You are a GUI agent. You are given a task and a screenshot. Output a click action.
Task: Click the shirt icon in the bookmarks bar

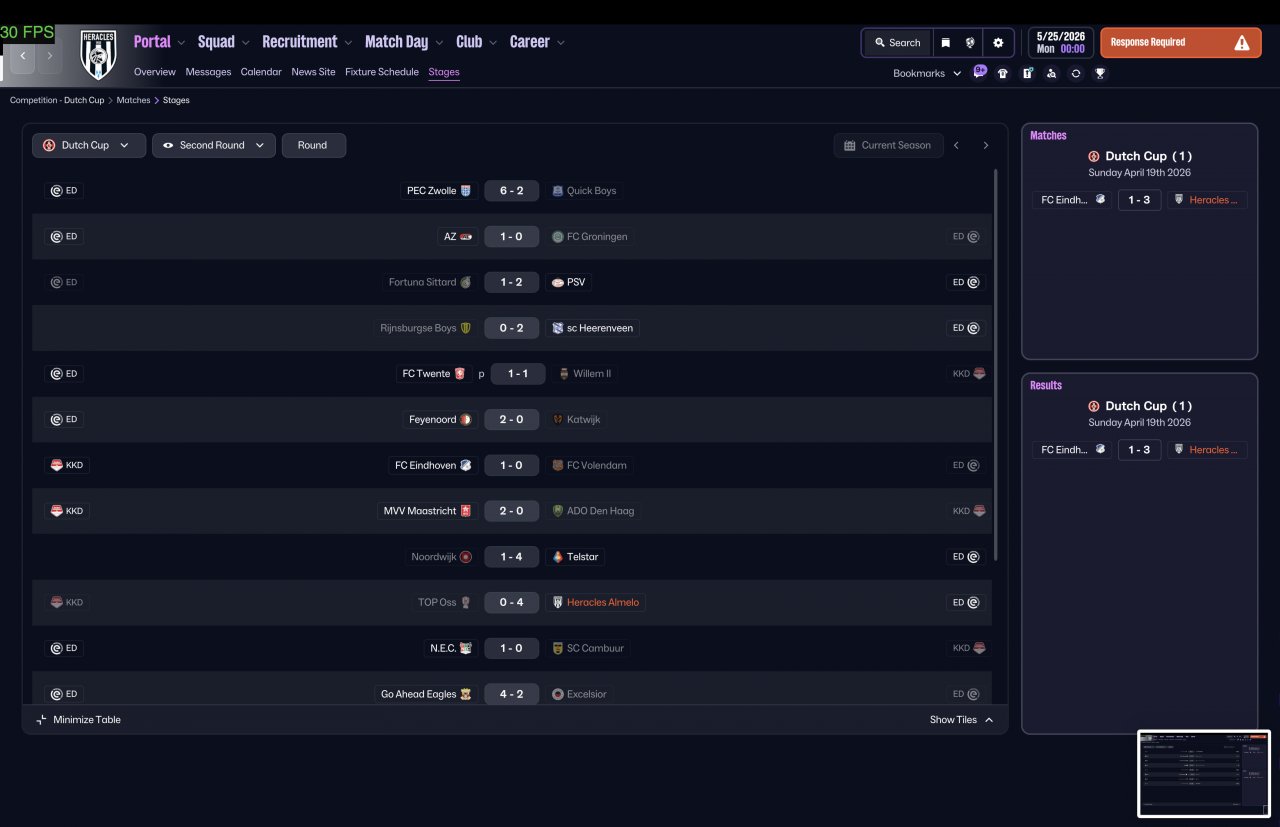1003,73
